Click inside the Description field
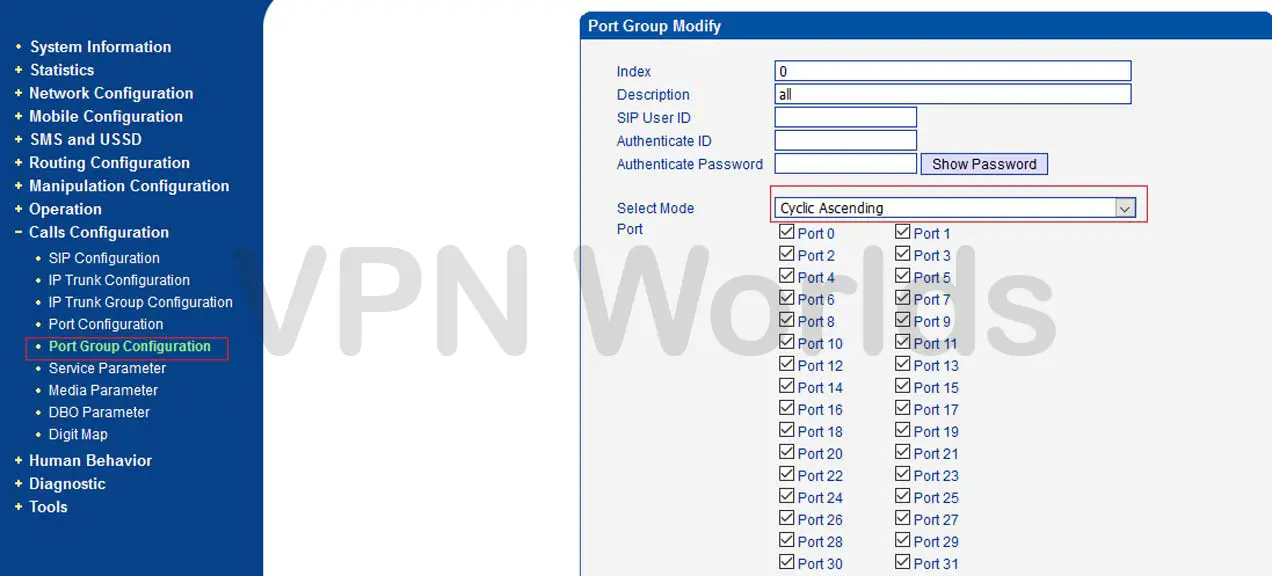 [951, 93]
